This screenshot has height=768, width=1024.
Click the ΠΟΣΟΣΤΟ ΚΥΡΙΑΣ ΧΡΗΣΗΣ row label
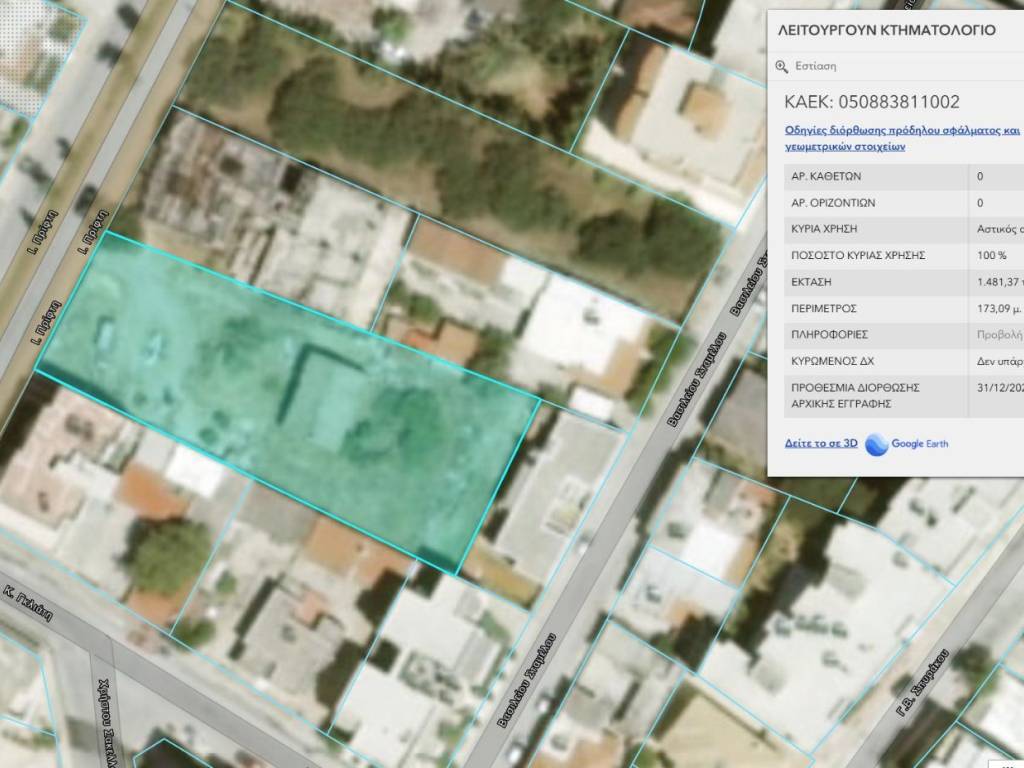(x=856, y=256)
